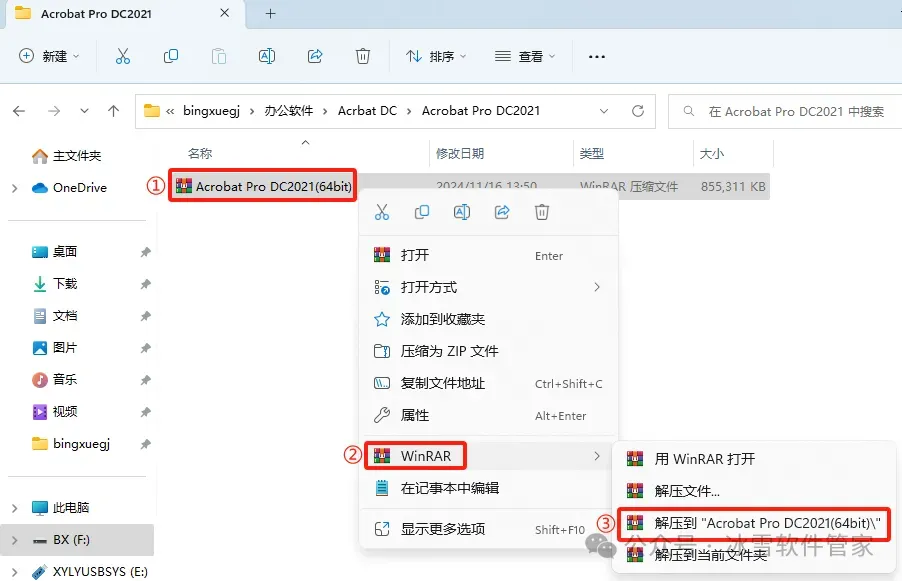Unpin 桌面 using its pin icon
902x581 pixels.
pos(146,252)
